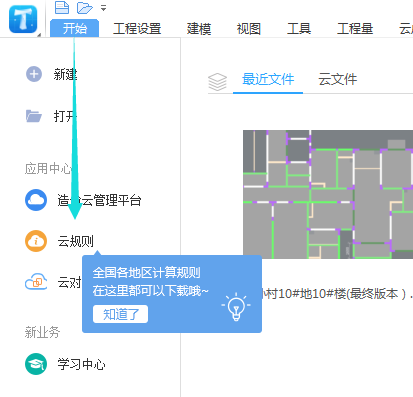Click the 新建 label in the sidebar
This screenshot has height=397, width=413.
pos(65,74)
